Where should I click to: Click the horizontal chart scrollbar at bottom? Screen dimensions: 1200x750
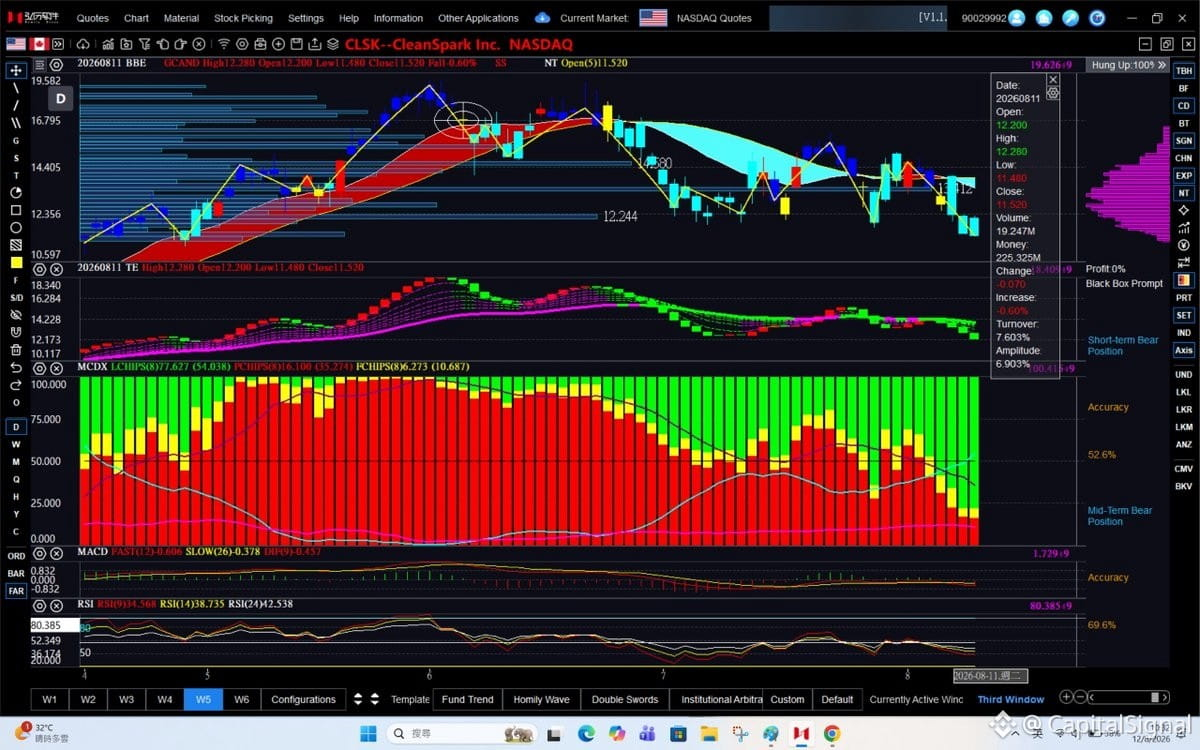pos(1128,697)
